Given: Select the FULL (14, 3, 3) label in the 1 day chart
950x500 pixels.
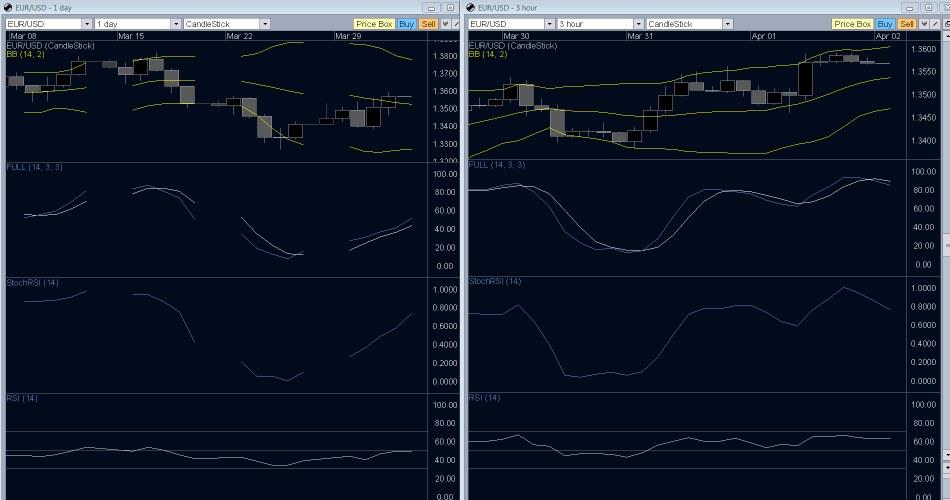Looking at the screenshot, I should click(x=34, y=167).
